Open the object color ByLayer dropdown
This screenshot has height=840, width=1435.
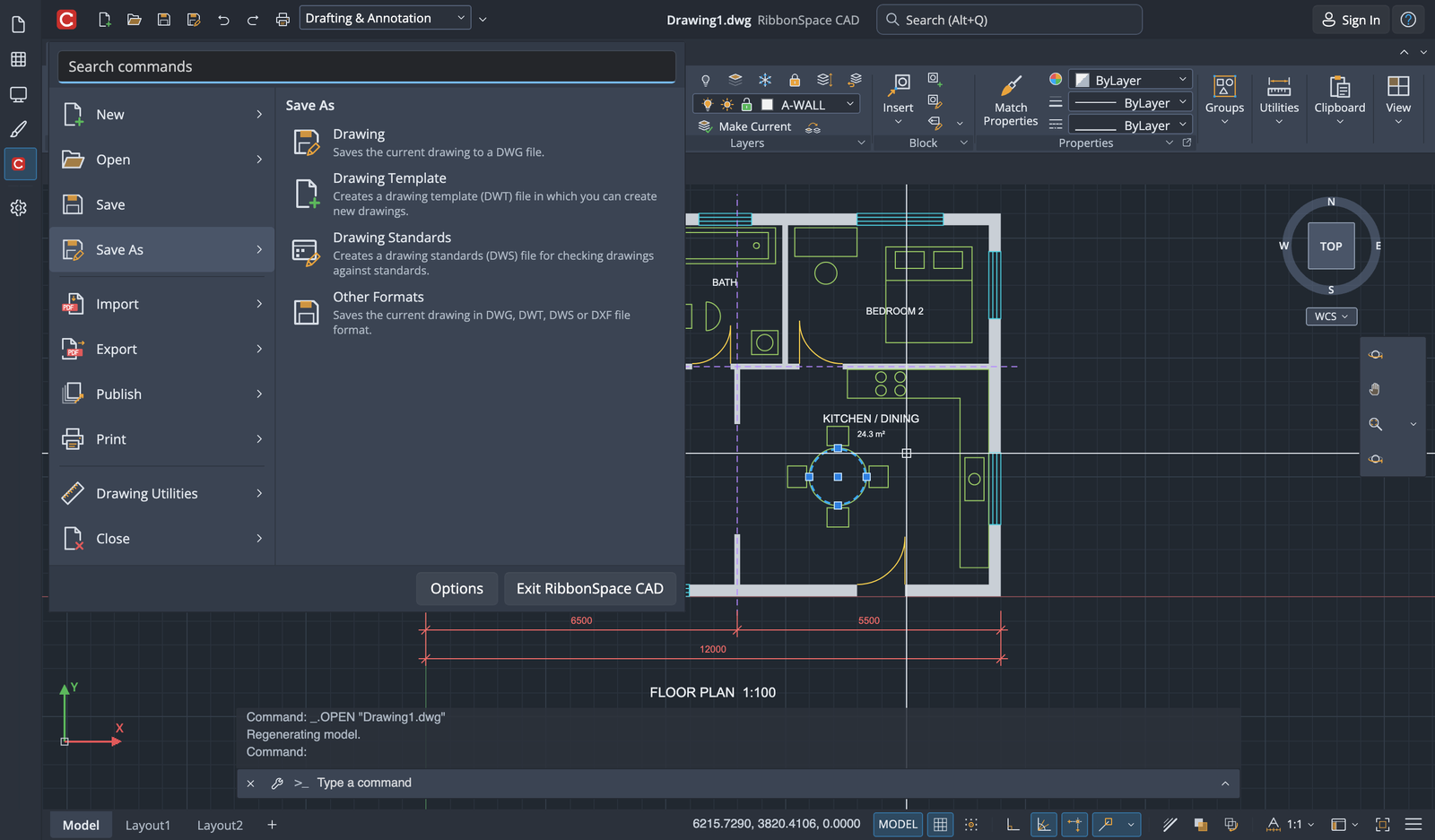point(1132,80)
